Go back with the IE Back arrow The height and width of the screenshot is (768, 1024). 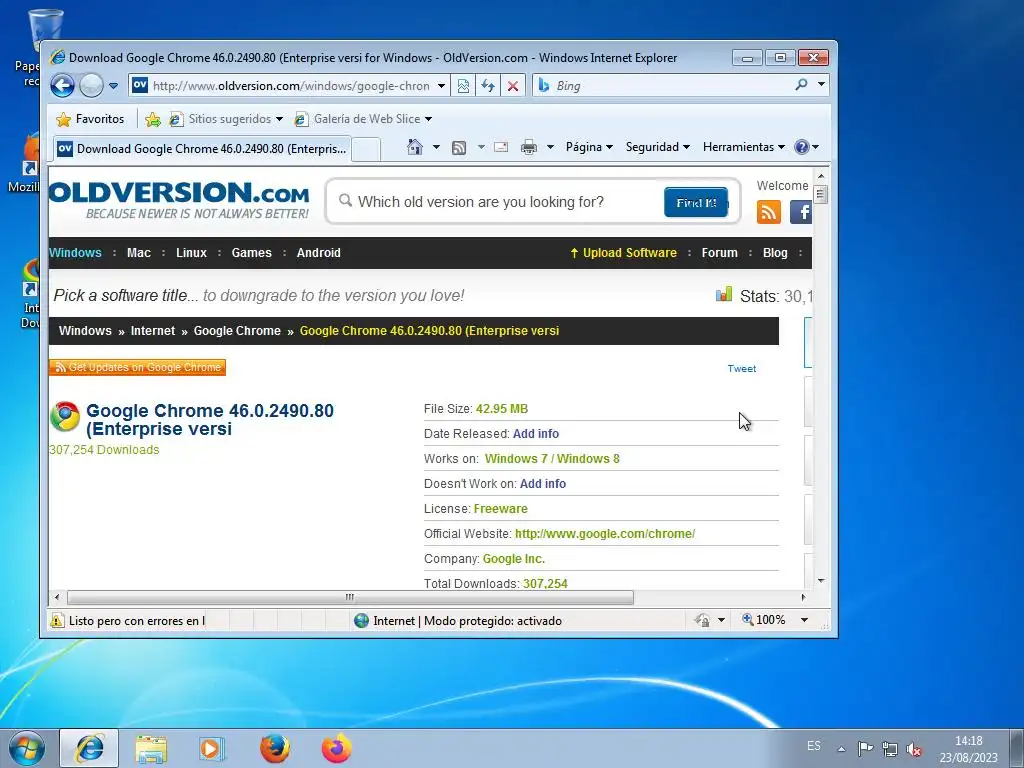pyautogui.click(x=63, y=86)
